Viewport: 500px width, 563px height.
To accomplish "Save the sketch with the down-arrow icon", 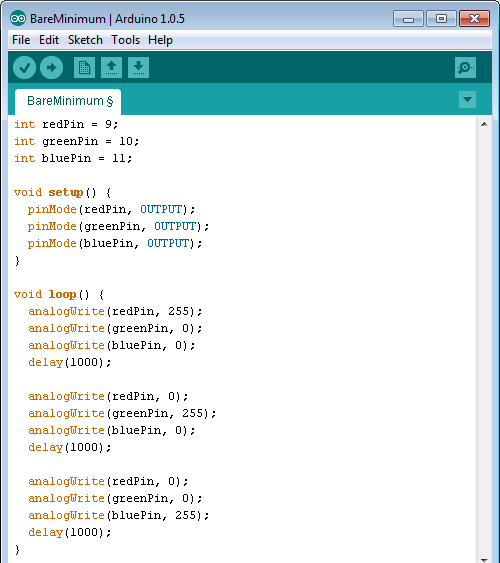I will [138, 68].
